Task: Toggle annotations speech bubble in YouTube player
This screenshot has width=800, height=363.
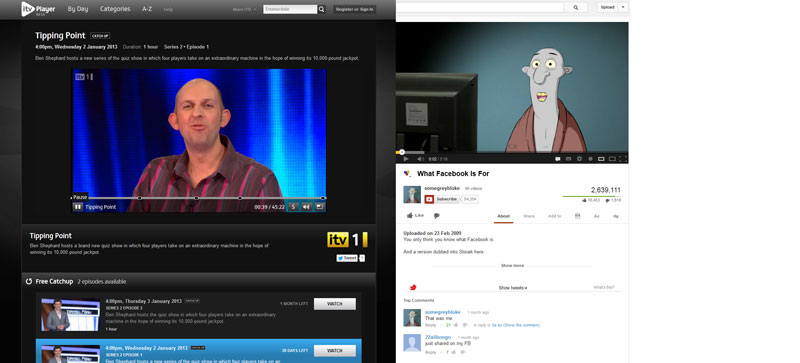Action: pyautogui.click(x=558, y=159)
